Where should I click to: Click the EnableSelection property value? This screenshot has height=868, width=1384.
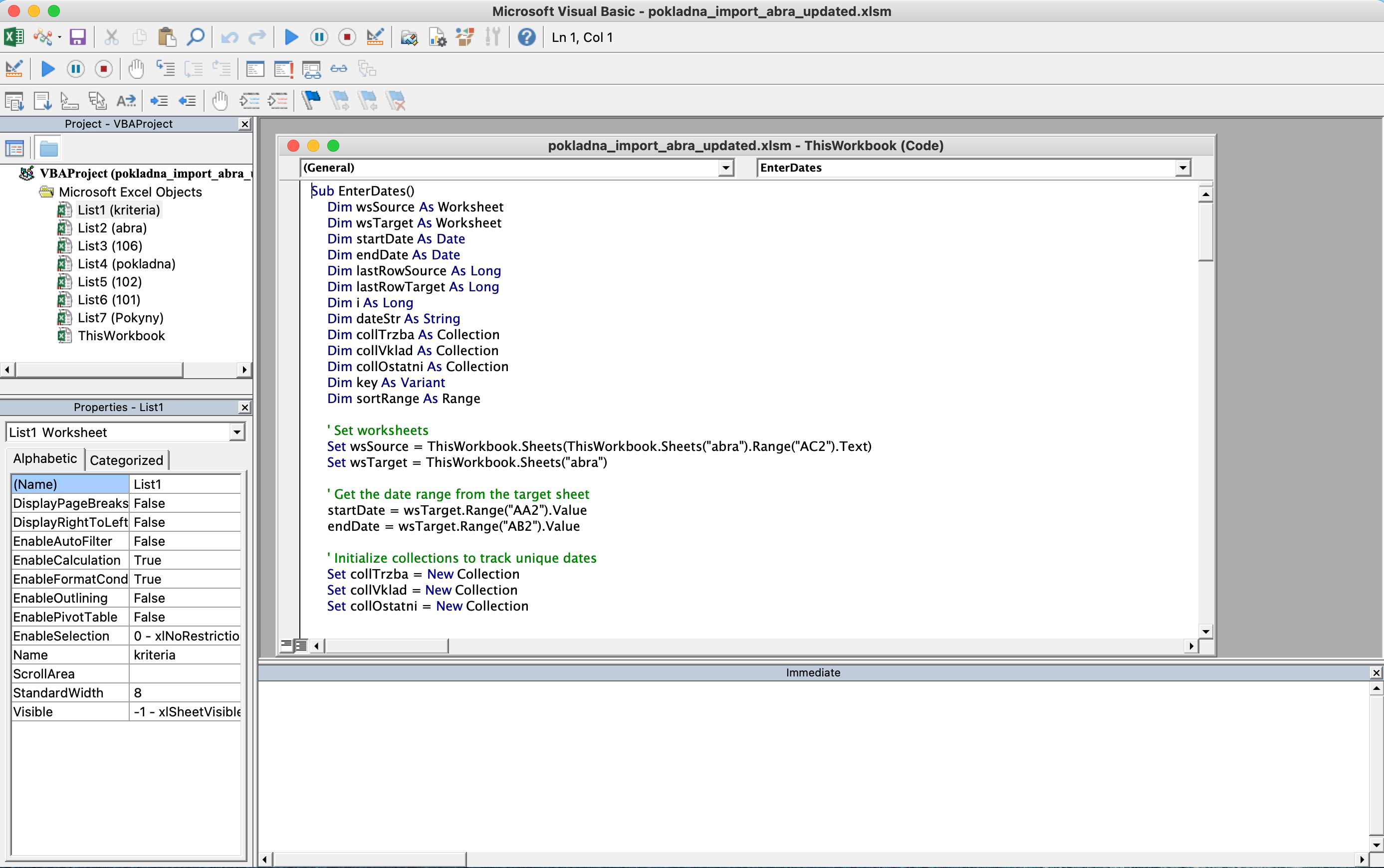click(x=186, y=636)
